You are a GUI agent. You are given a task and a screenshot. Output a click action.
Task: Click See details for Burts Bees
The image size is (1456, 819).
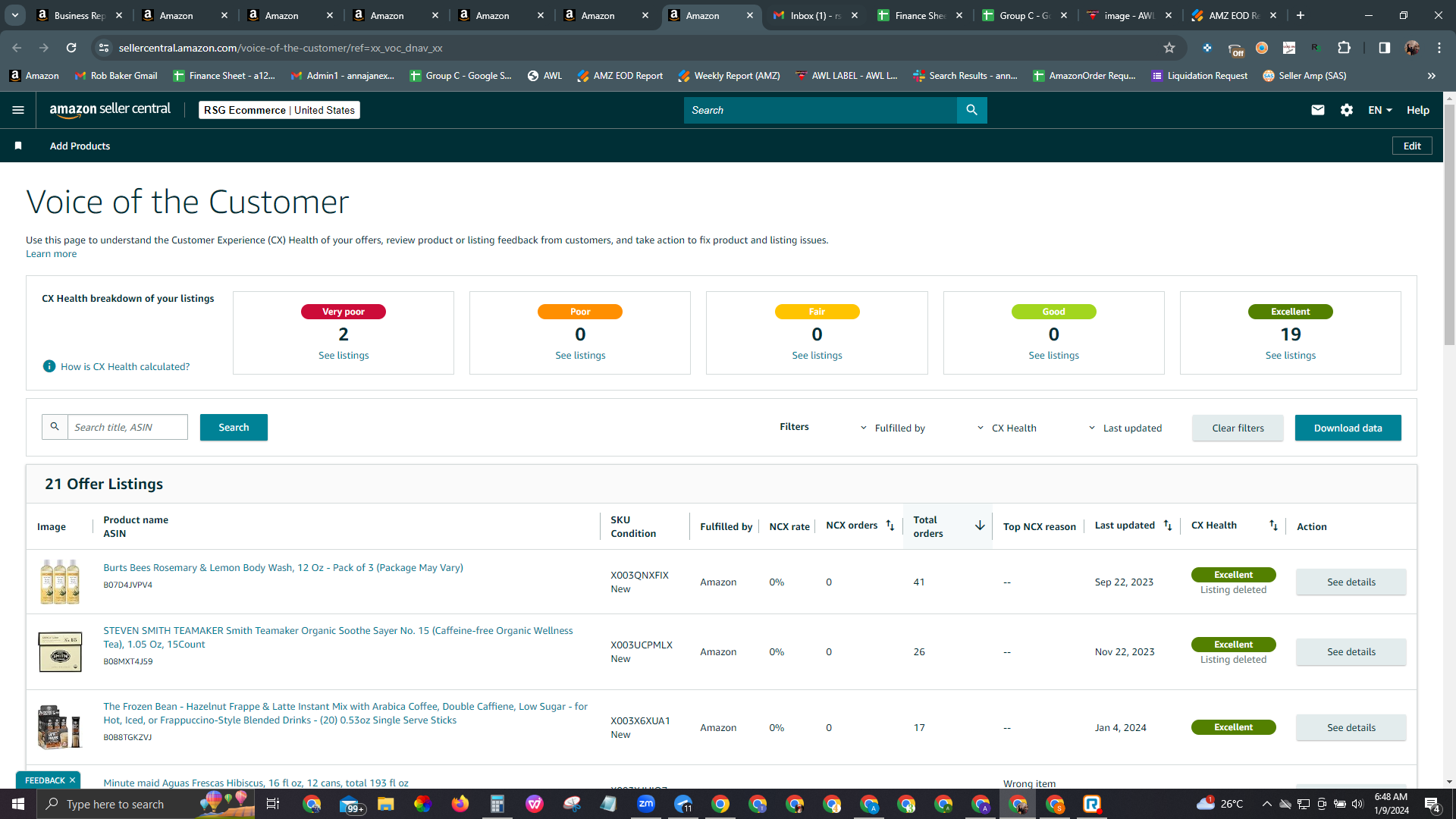1351,582
